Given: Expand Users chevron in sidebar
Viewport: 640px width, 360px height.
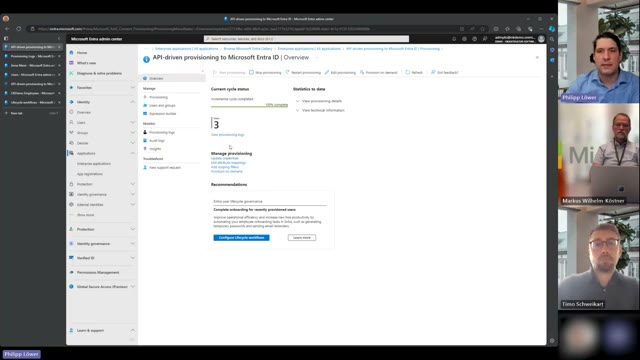Looking at the screenshot, I should [133, 122].
